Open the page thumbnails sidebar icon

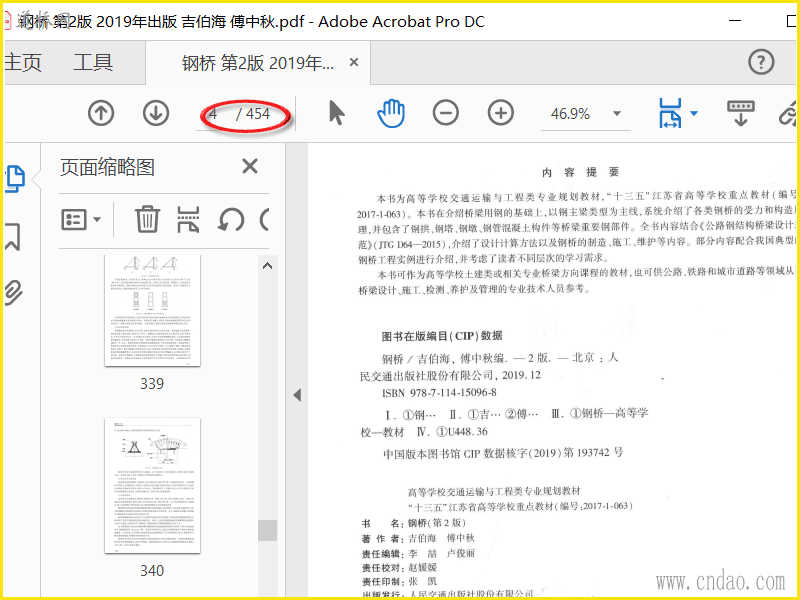14,179
